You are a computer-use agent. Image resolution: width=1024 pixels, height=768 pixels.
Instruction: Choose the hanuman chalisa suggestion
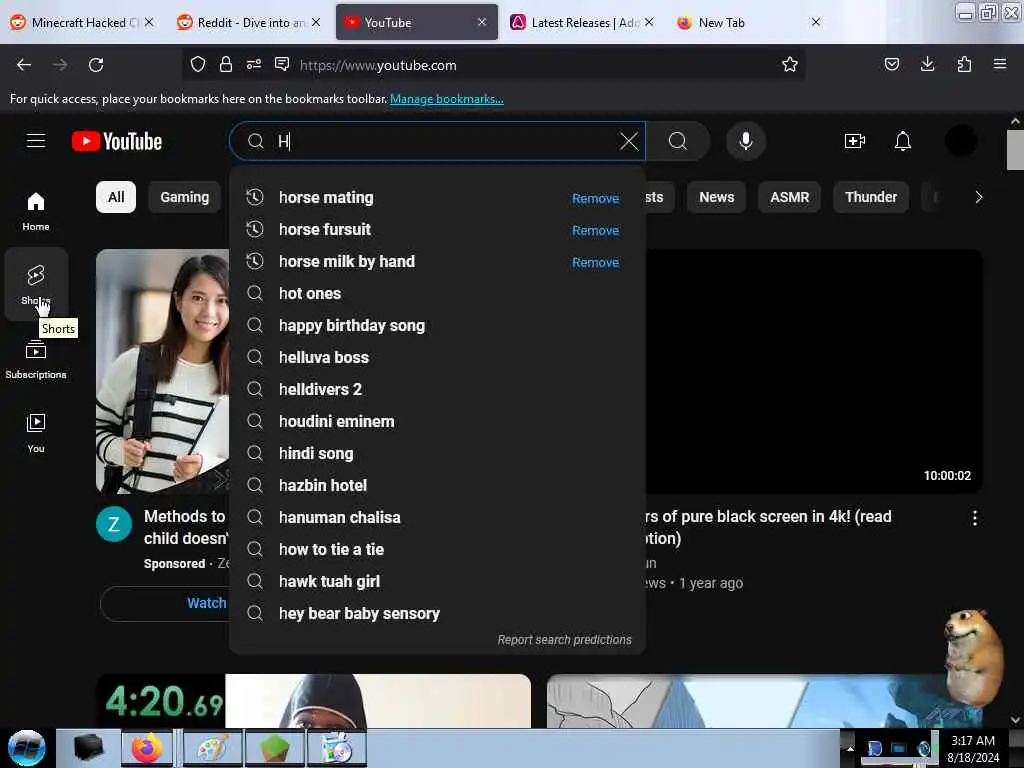click(437, 517)
